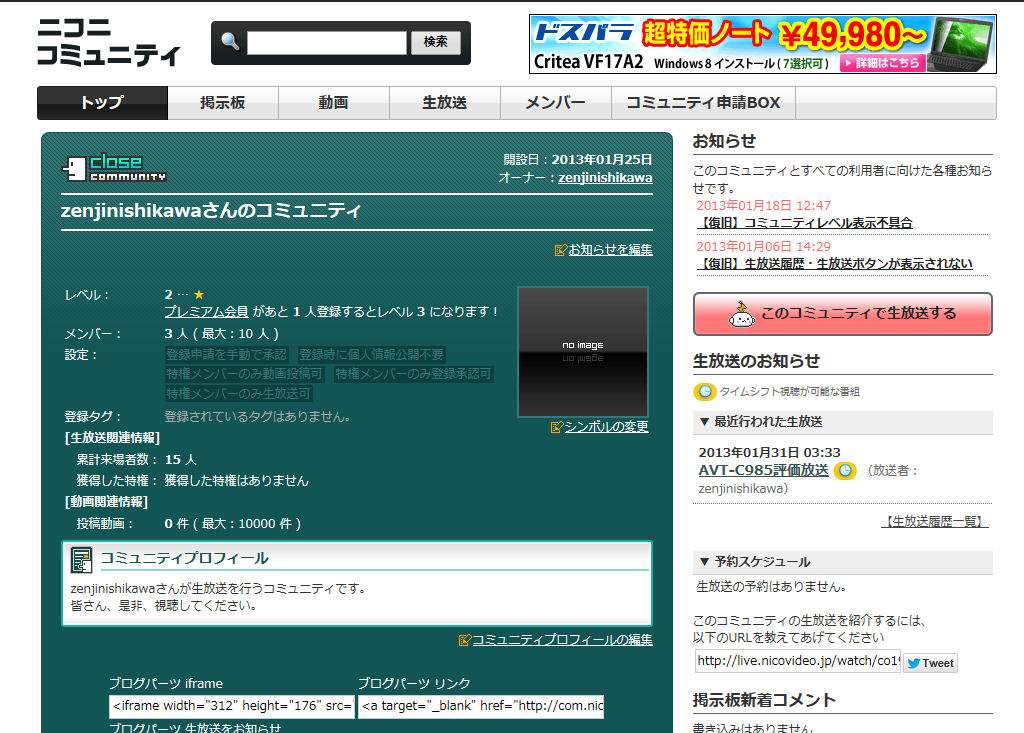Click the 開設日：2013年01月25日 text
Image resolution: width=1024 pixels, height=733 pixels.
pyautogui.click(x=577, y=159)
